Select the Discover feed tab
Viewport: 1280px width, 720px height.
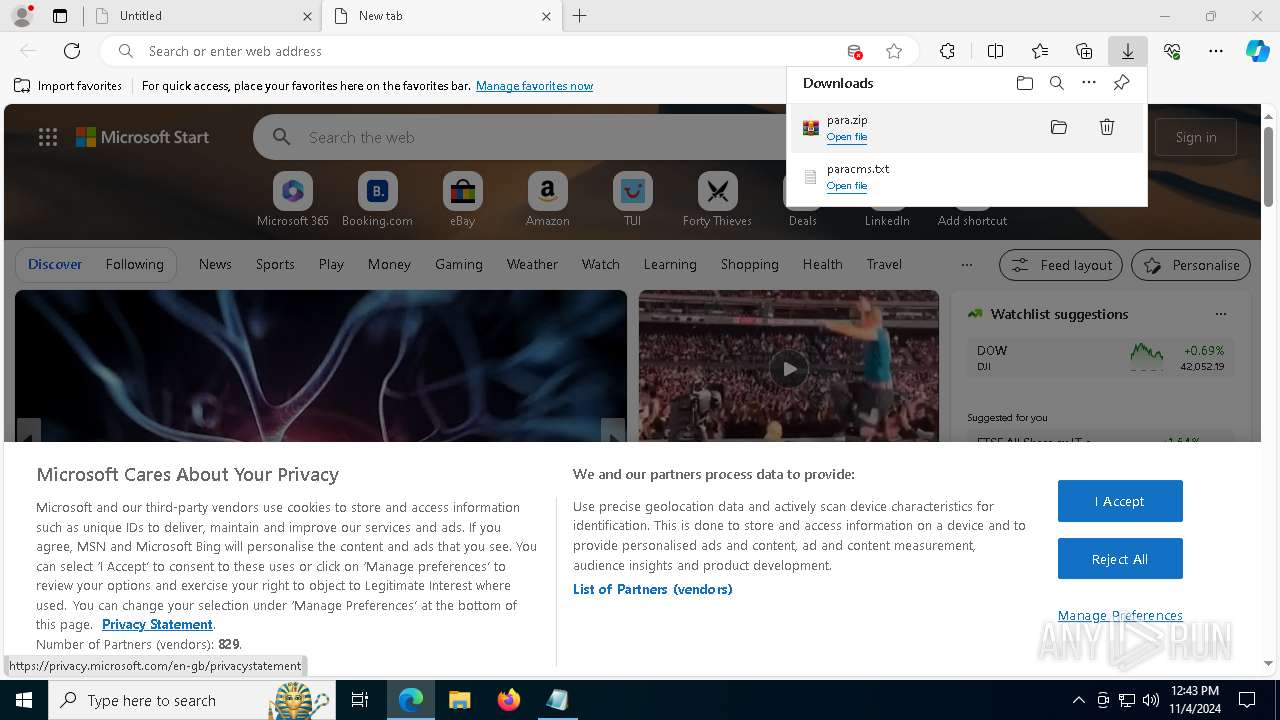click(55, 264)
